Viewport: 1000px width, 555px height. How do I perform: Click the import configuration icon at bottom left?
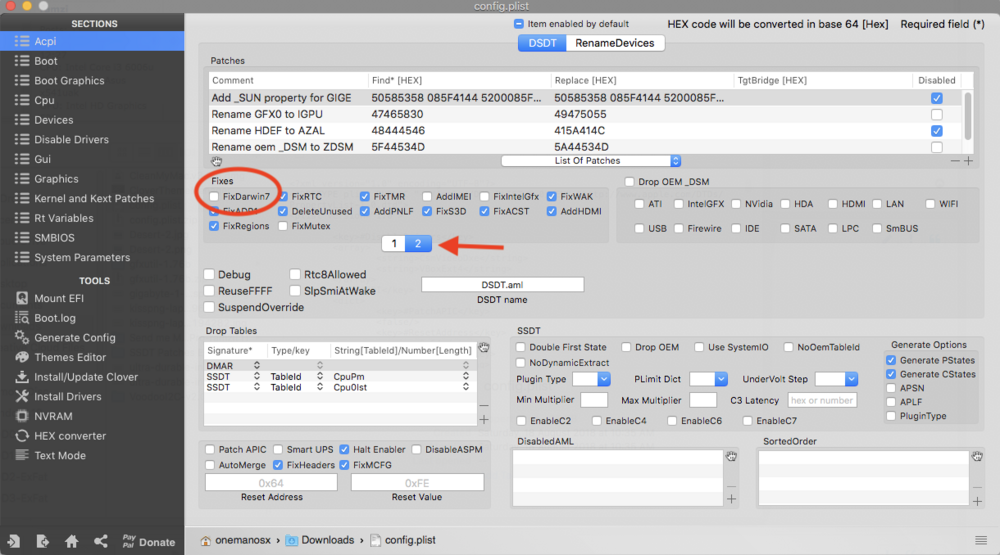pos(14,541)
